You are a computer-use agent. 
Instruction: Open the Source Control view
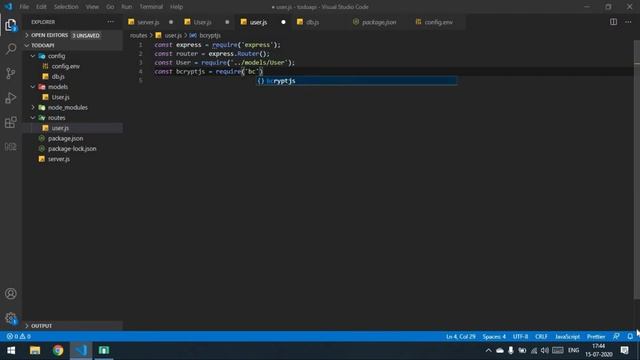pyautogui.click(x=11, y=73)
